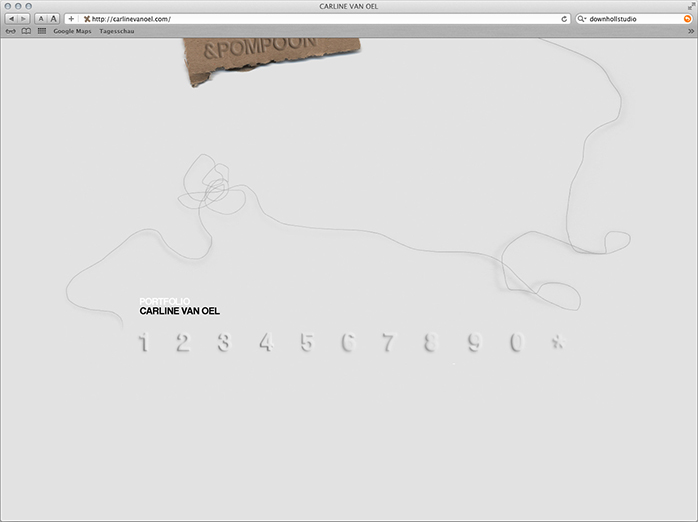The height and width of the screenshot is (522, 698).
Task: Click the address bar URL field
Action: tap(320, 19)
